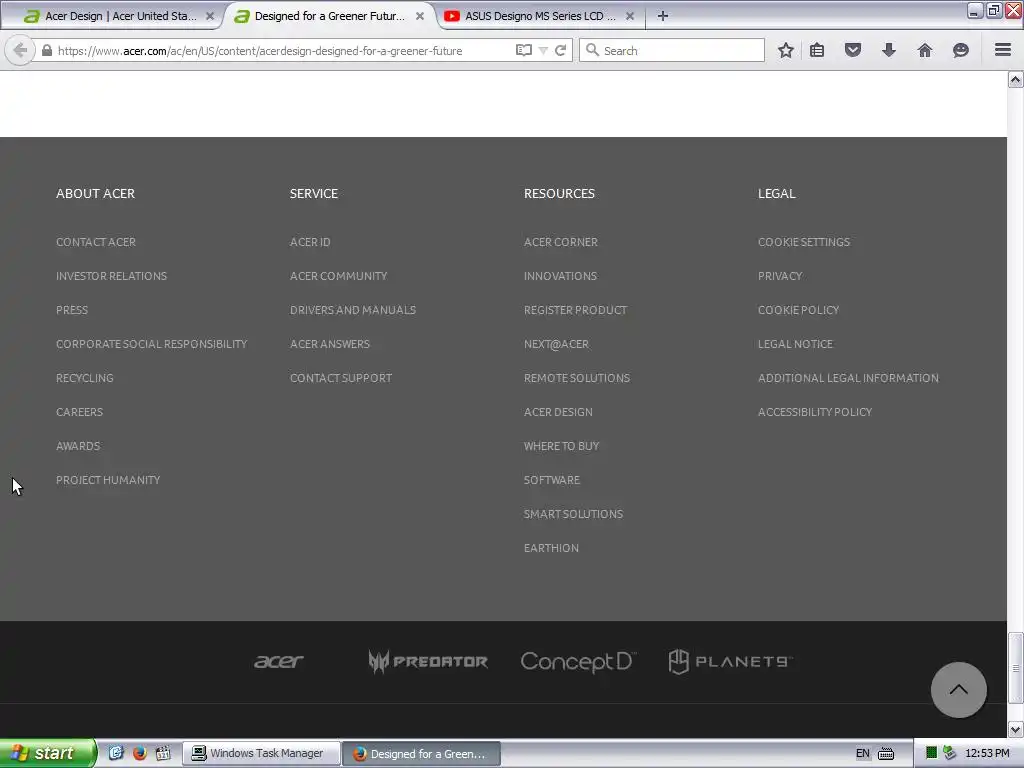Bookmark this page with the star icon
This screenshot has width=1024, height=768.
tap(786, 50)
